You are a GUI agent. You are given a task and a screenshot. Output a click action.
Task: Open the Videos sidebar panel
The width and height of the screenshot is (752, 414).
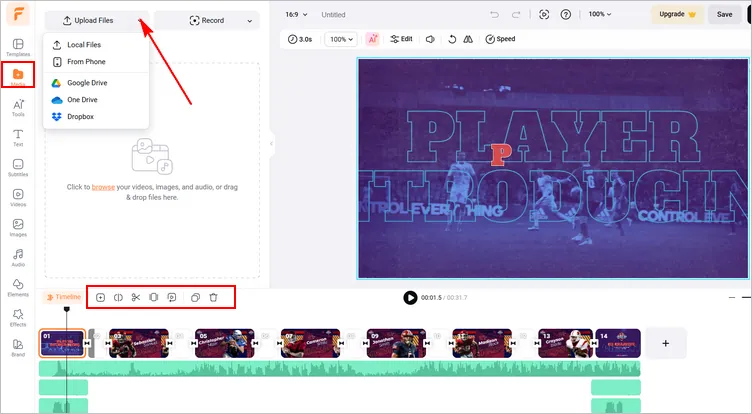coord(18,197)
